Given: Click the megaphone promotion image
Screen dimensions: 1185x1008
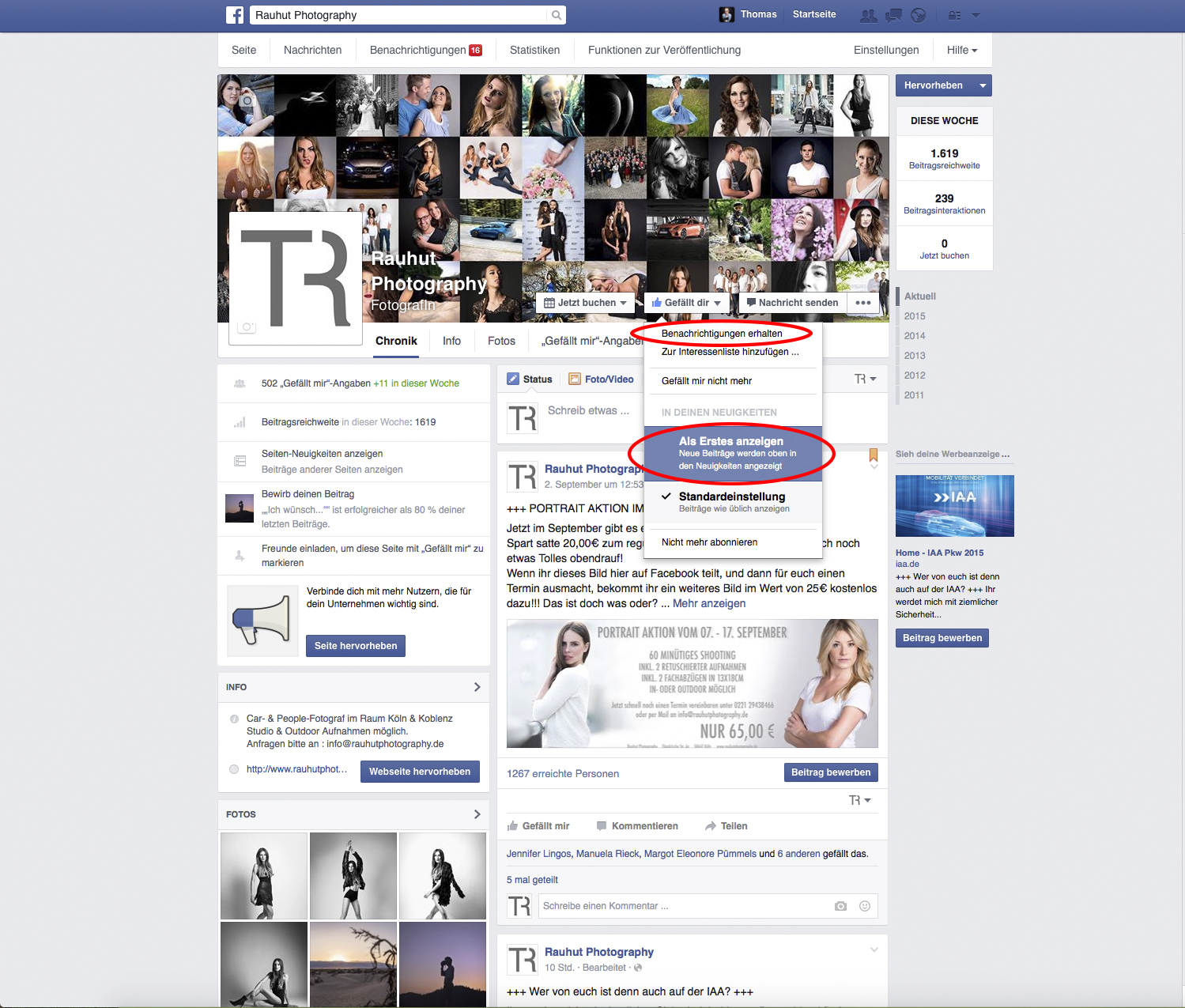Looking at the screenshot, I should (262, 621).
